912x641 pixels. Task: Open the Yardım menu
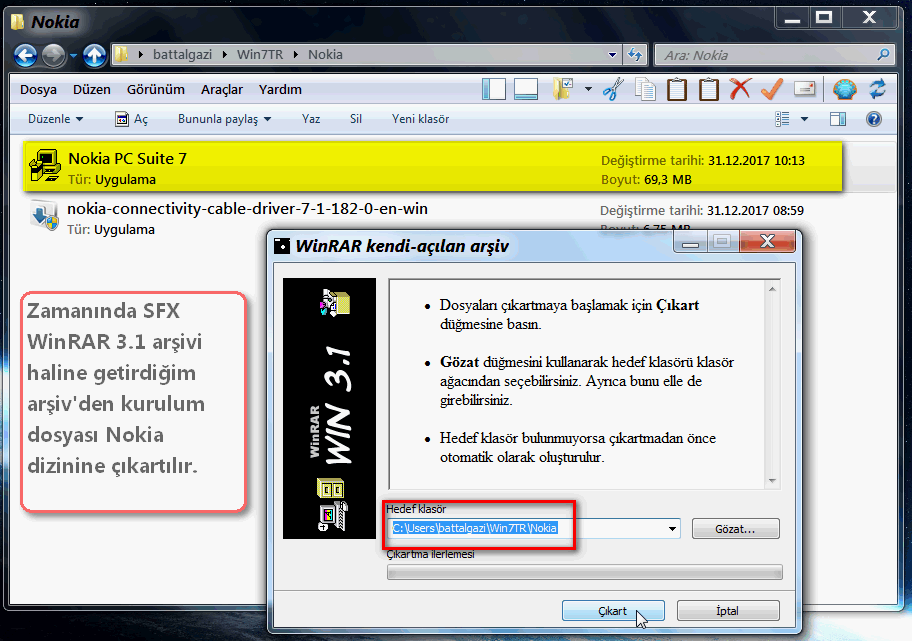pos(280,90)
